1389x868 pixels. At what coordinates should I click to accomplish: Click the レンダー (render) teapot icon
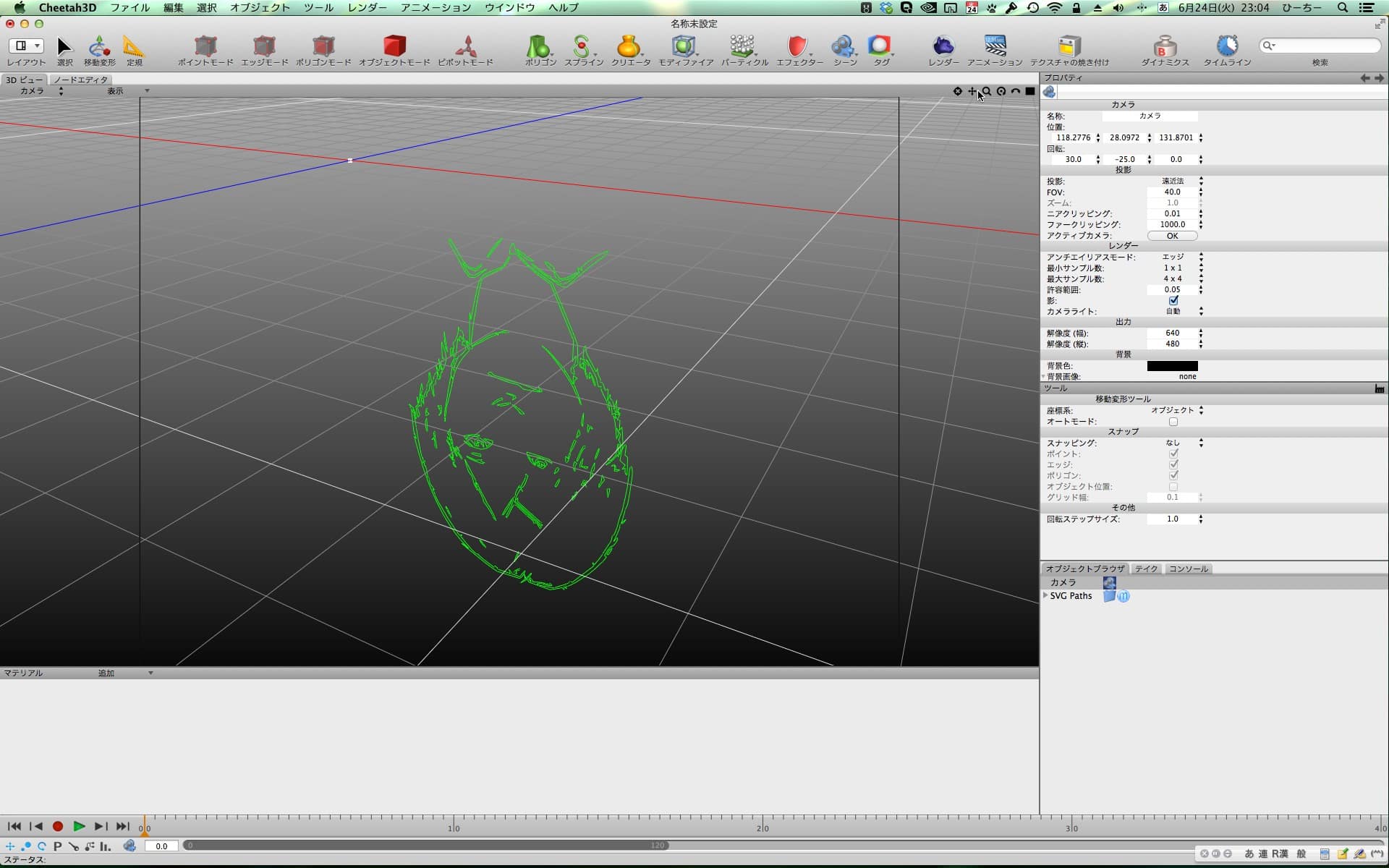pyautogui.click(x=943, y=47)
